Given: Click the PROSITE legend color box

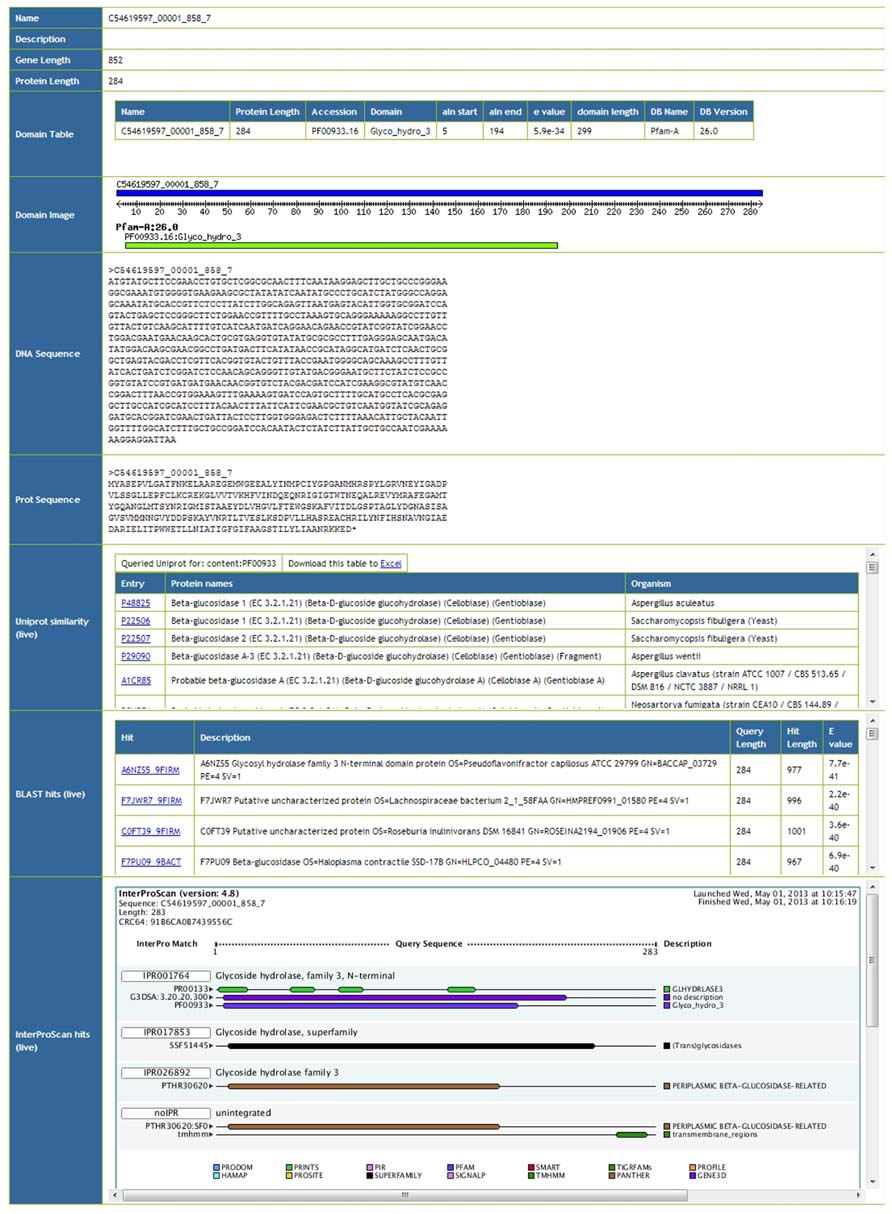Looking at the screenshot, I should tap(289, 1176).
